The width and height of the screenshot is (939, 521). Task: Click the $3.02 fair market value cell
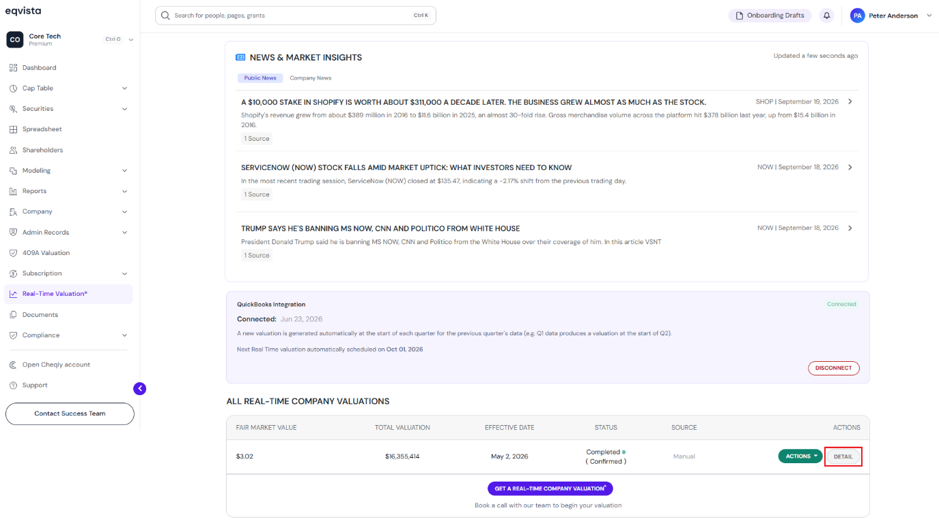pos(244,456)
